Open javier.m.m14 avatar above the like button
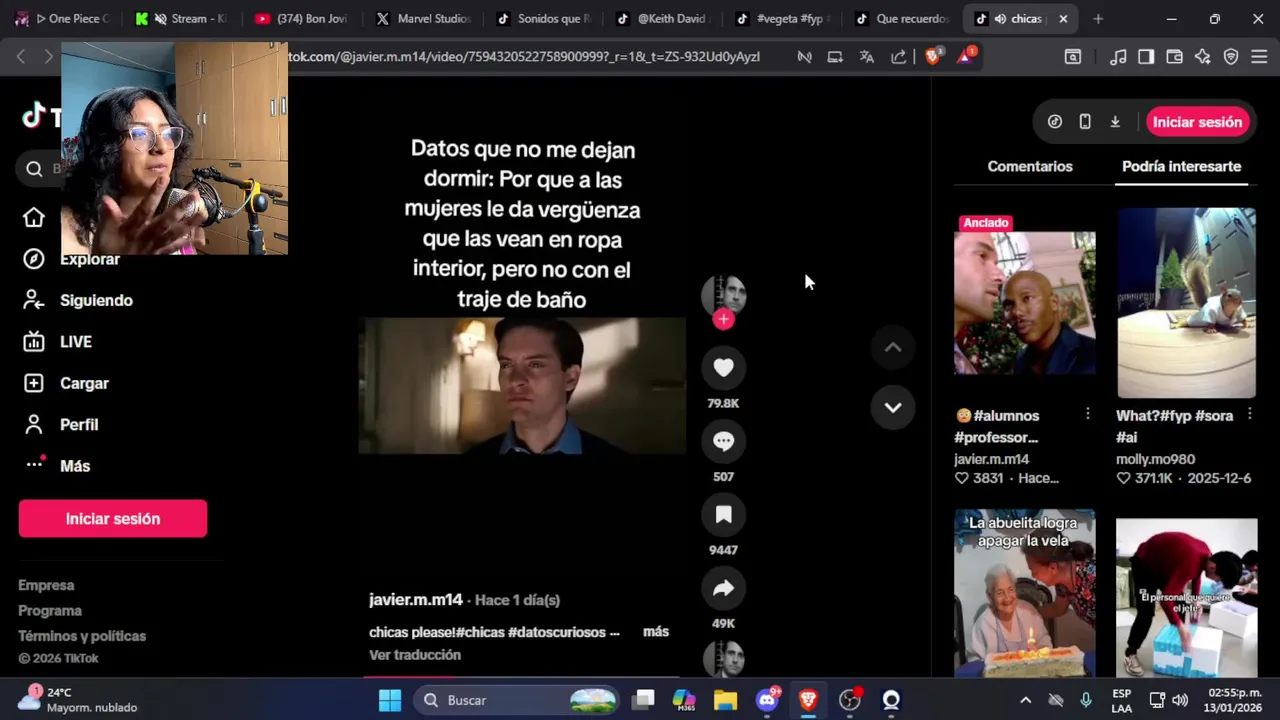1280x720 pixels. click(x=723, y=295)
